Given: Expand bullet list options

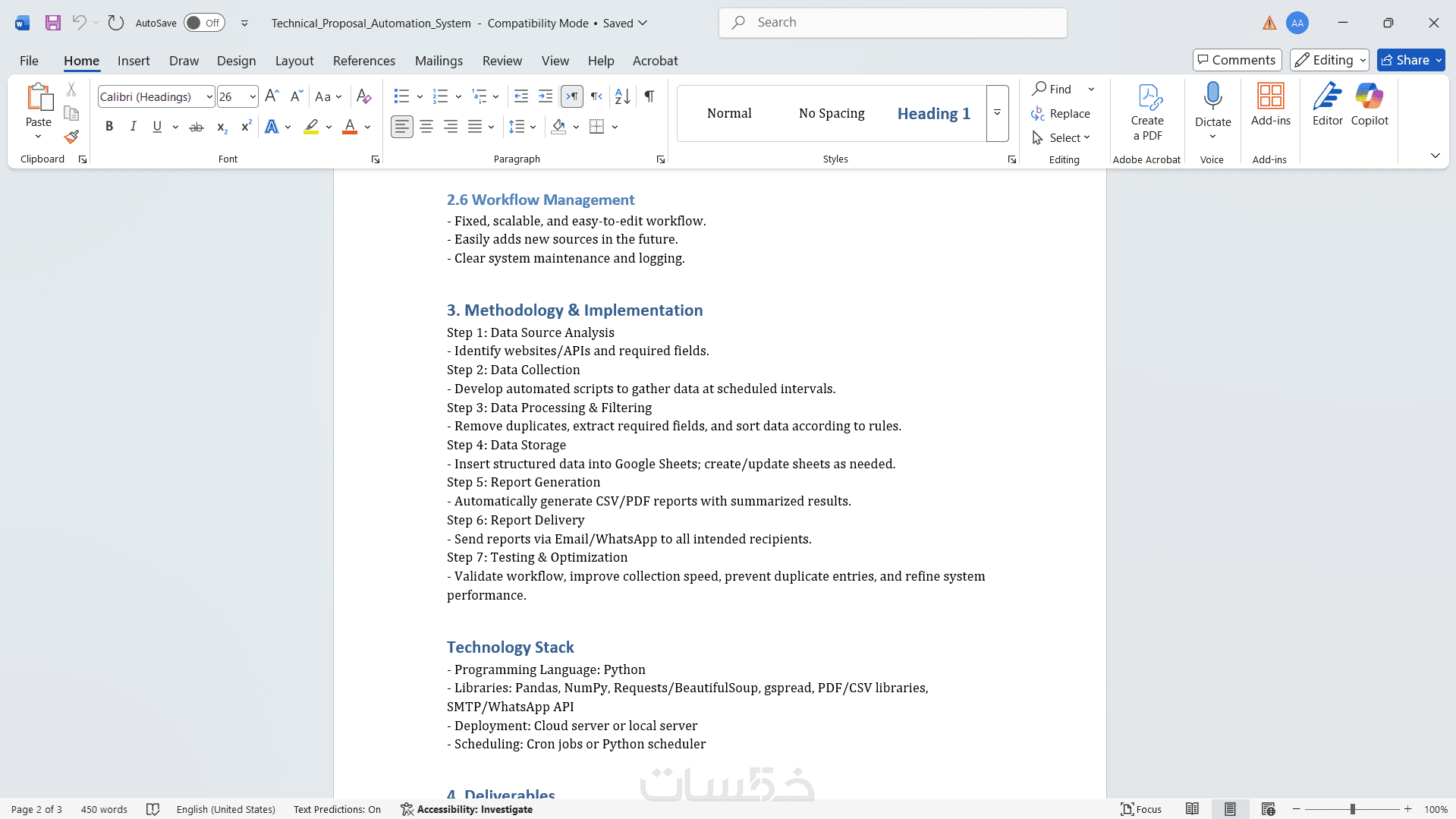Looking at the screenshot, I should tap(420, 96).
